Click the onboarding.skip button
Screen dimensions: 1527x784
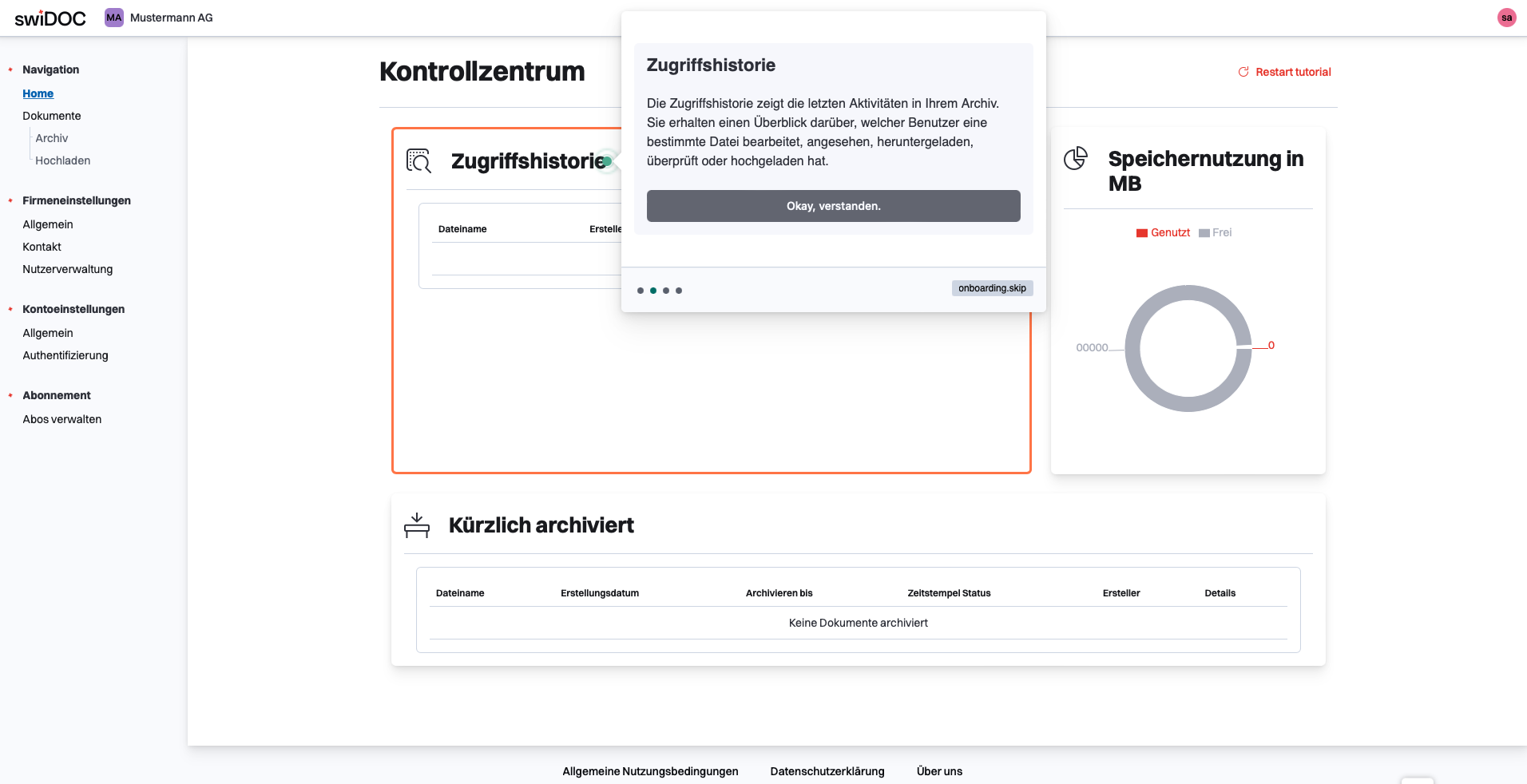(x=992, y=288)
